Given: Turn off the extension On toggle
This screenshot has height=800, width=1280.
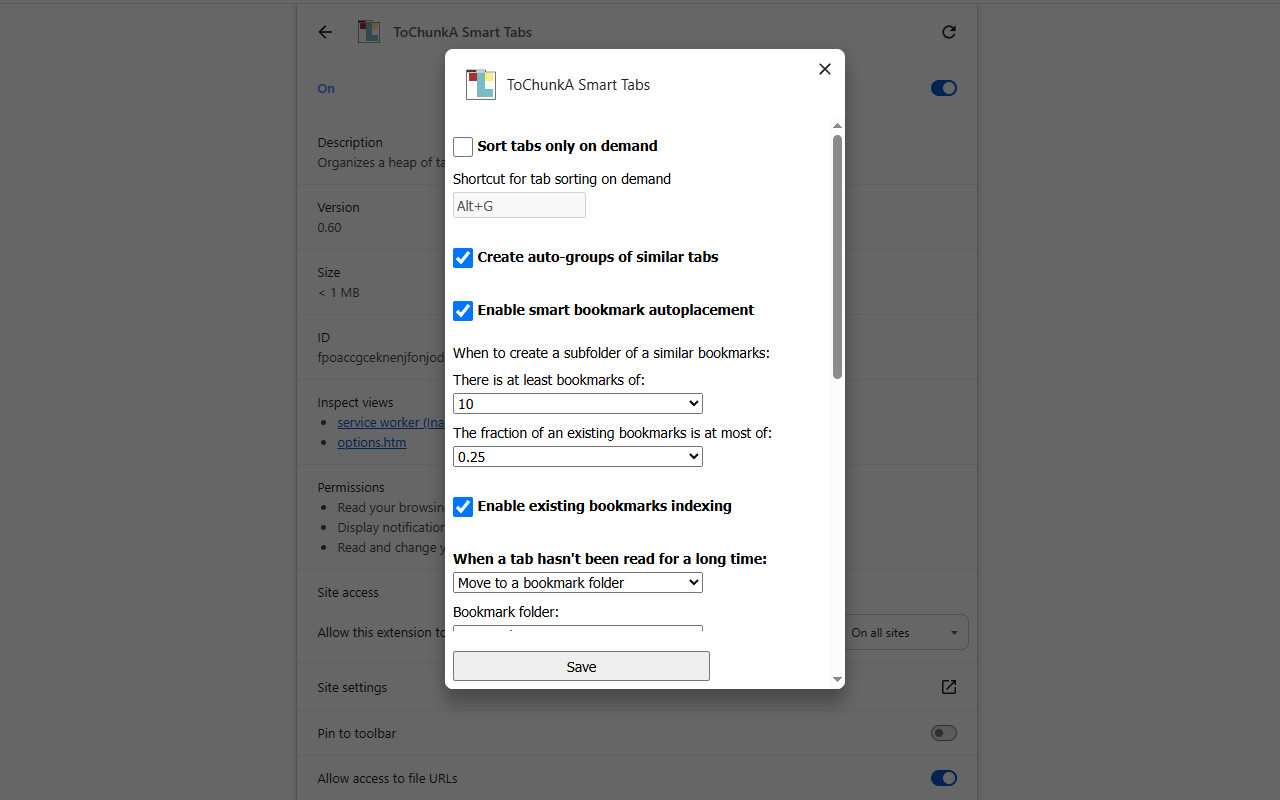Looking at the screenshot, I should (x=943, y=88).
